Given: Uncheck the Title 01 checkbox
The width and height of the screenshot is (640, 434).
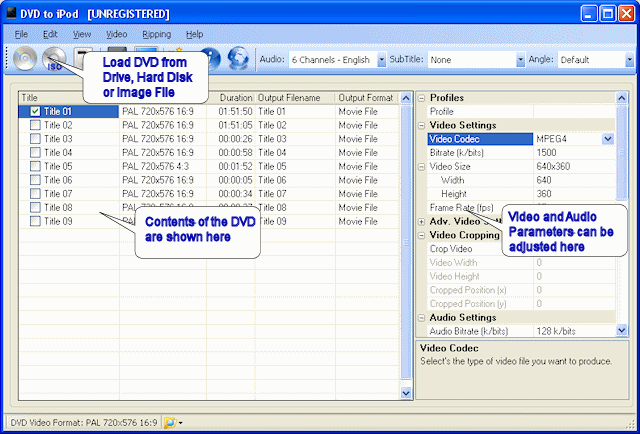Looking at the screenshot, I should pyautogui.click(x=35, y=112).
